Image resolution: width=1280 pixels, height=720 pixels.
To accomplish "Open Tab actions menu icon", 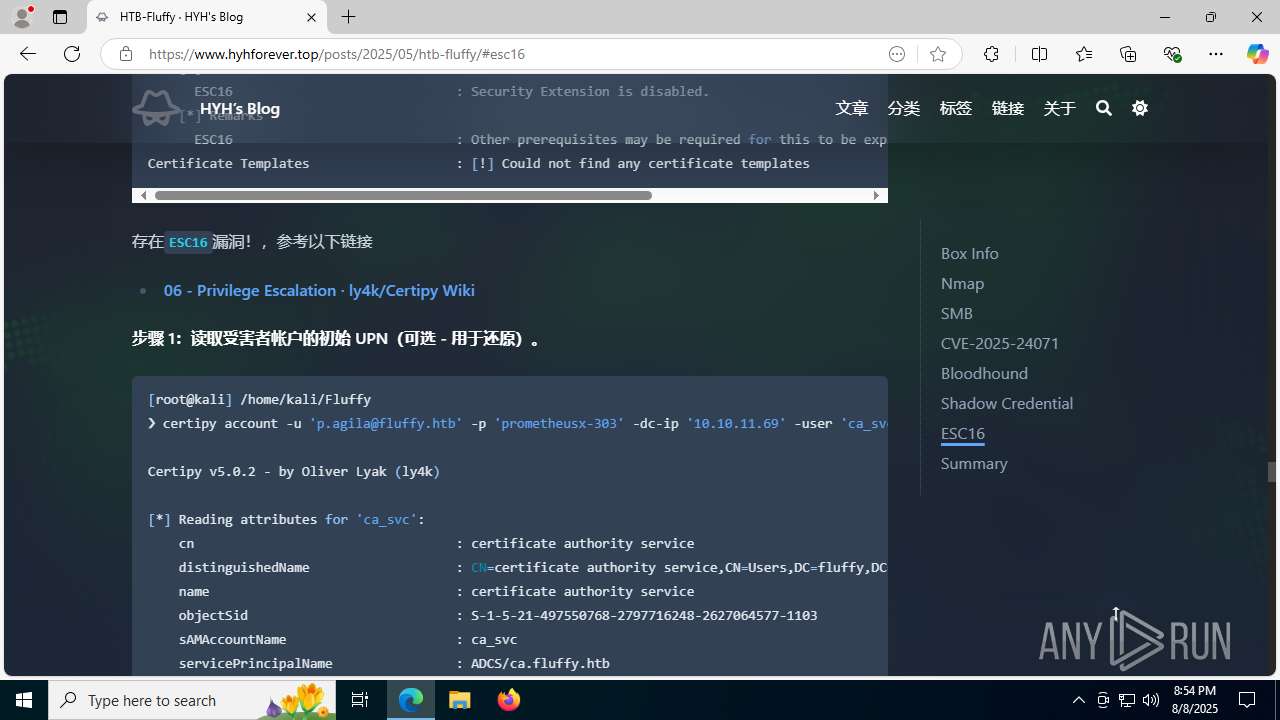I will 60,17.
